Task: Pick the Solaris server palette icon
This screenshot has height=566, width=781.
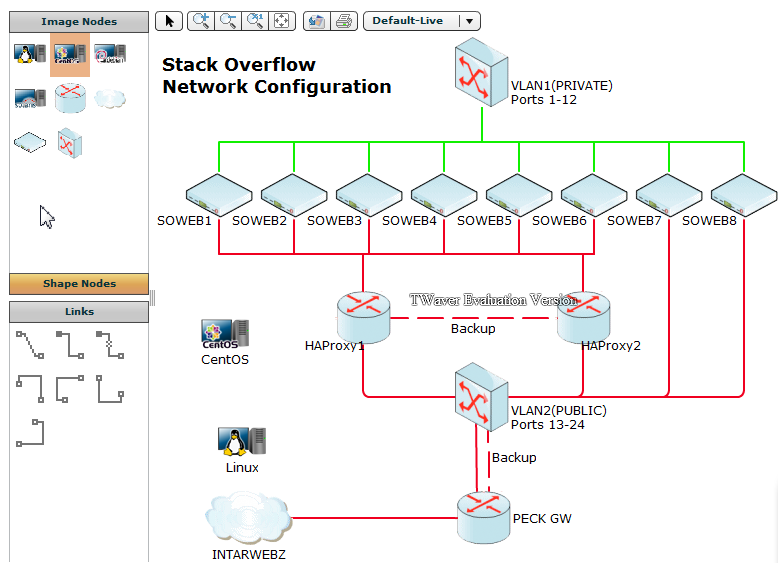Action: pos(30,98)
